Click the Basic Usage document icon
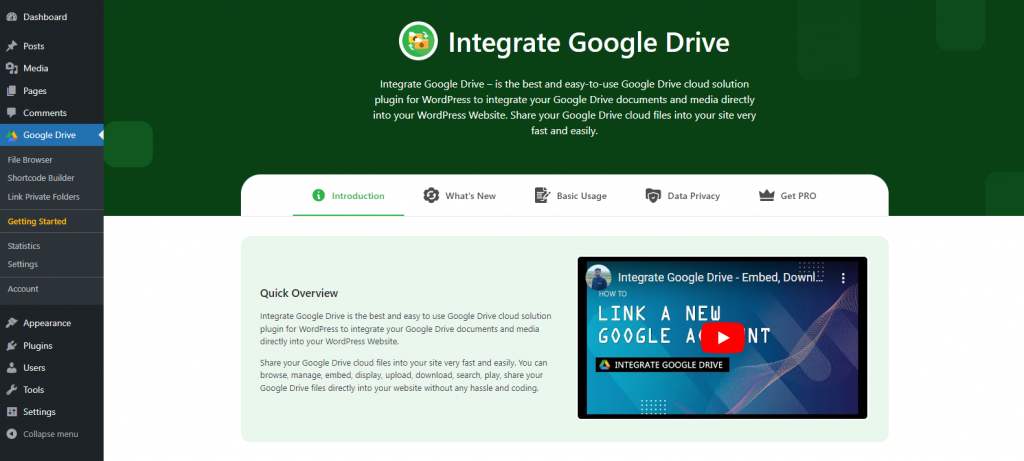This screenshot has height=461, width=1024. [542, 195]
